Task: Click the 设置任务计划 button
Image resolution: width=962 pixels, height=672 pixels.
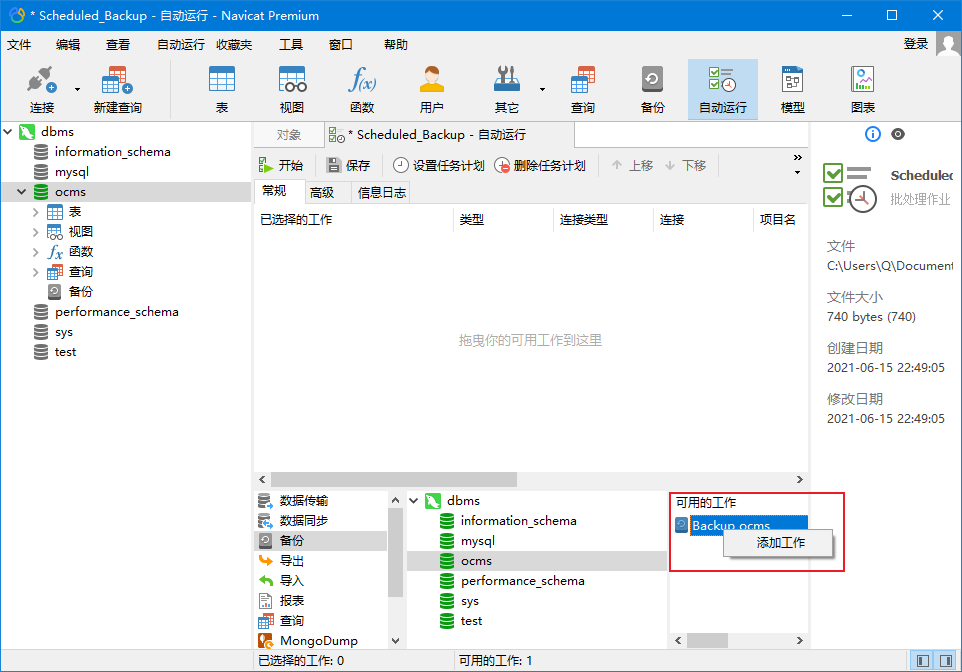Action: click(438, 166)
